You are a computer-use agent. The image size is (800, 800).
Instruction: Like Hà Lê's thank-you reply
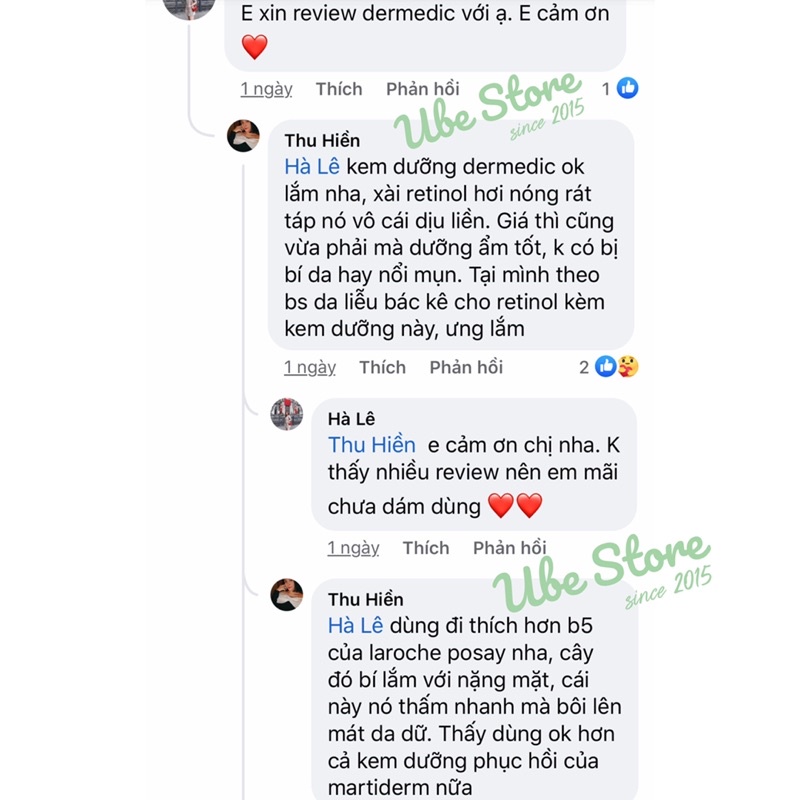pos(426,548)
